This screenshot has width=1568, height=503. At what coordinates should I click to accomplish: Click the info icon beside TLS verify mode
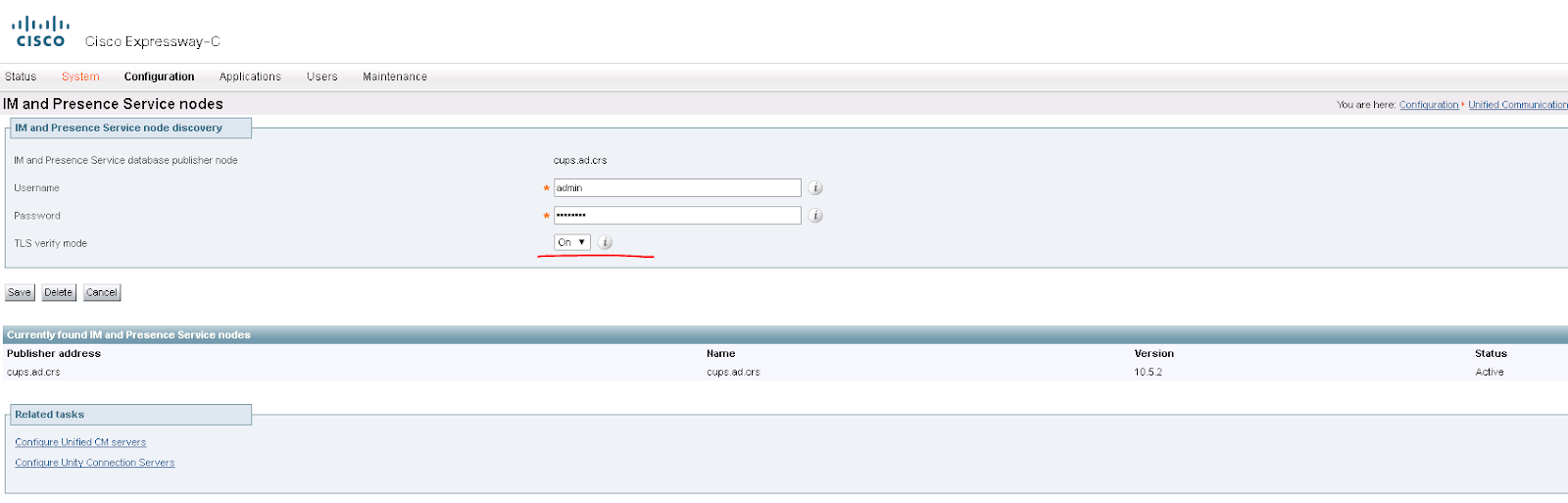pos(606,242)
